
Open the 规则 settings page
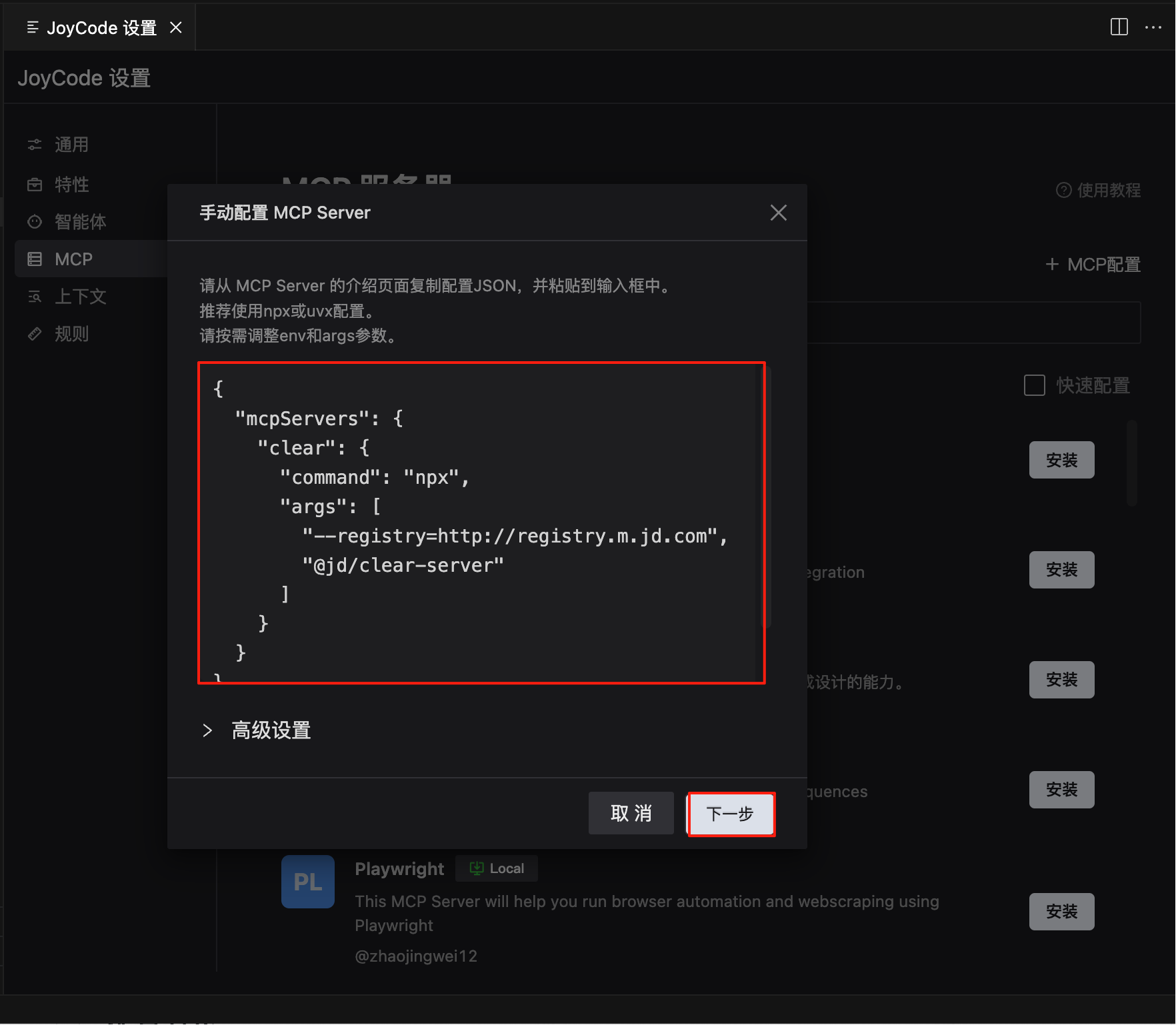71,334
